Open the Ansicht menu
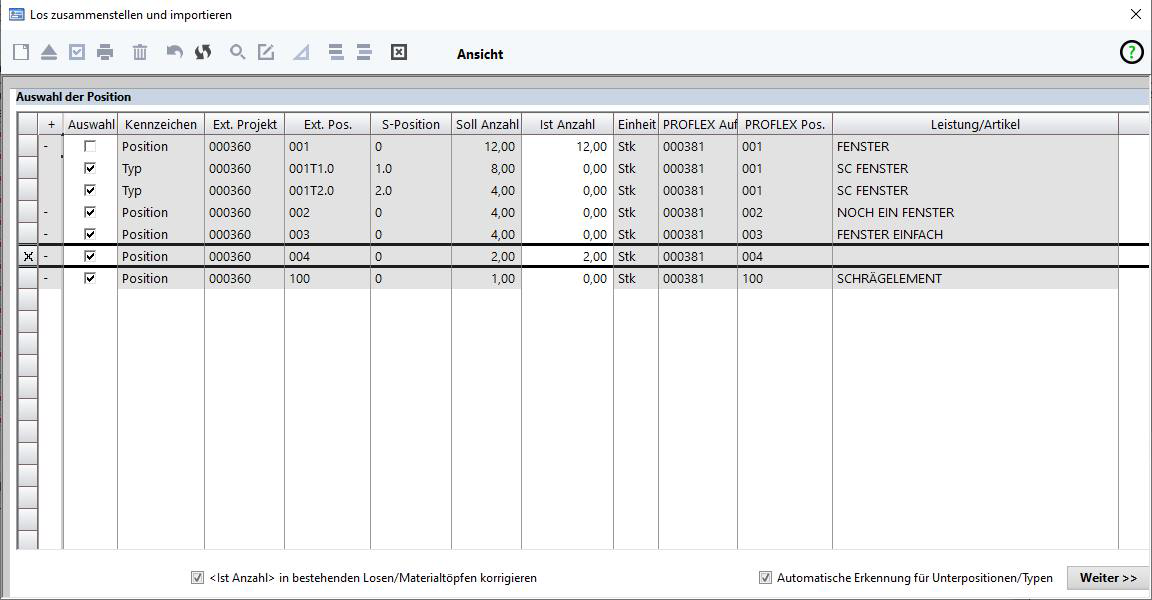 point(480,54)
